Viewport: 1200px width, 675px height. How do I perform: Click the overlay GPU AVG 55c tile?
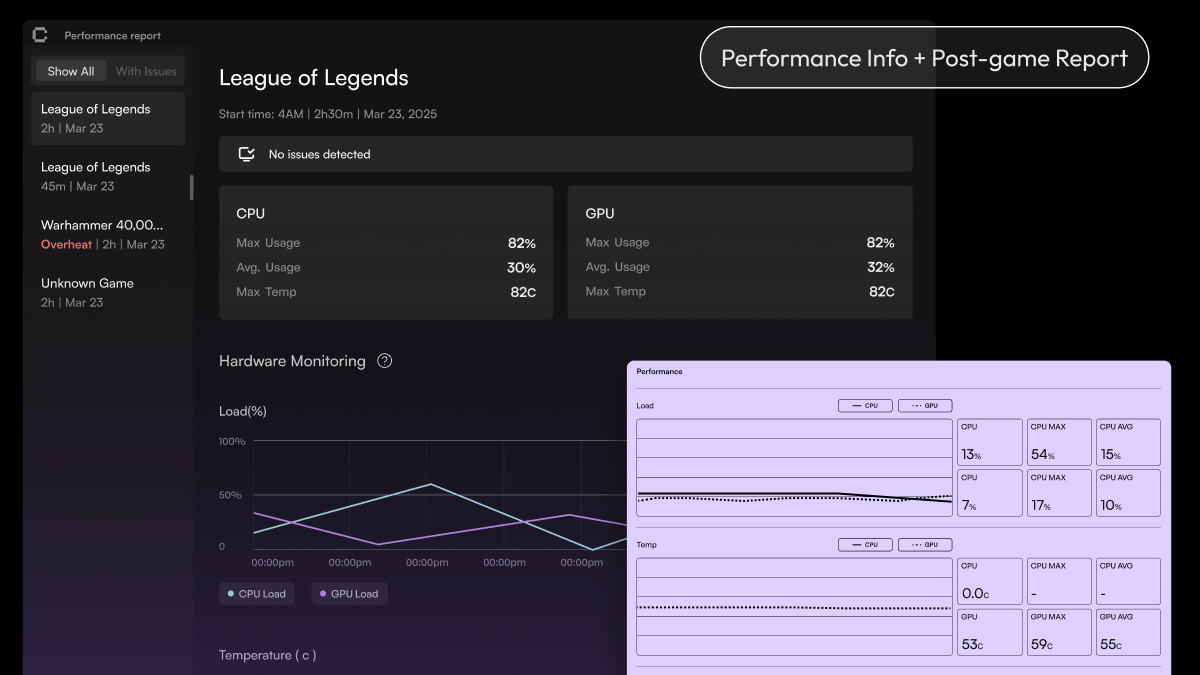click(x=1128, y=632)
